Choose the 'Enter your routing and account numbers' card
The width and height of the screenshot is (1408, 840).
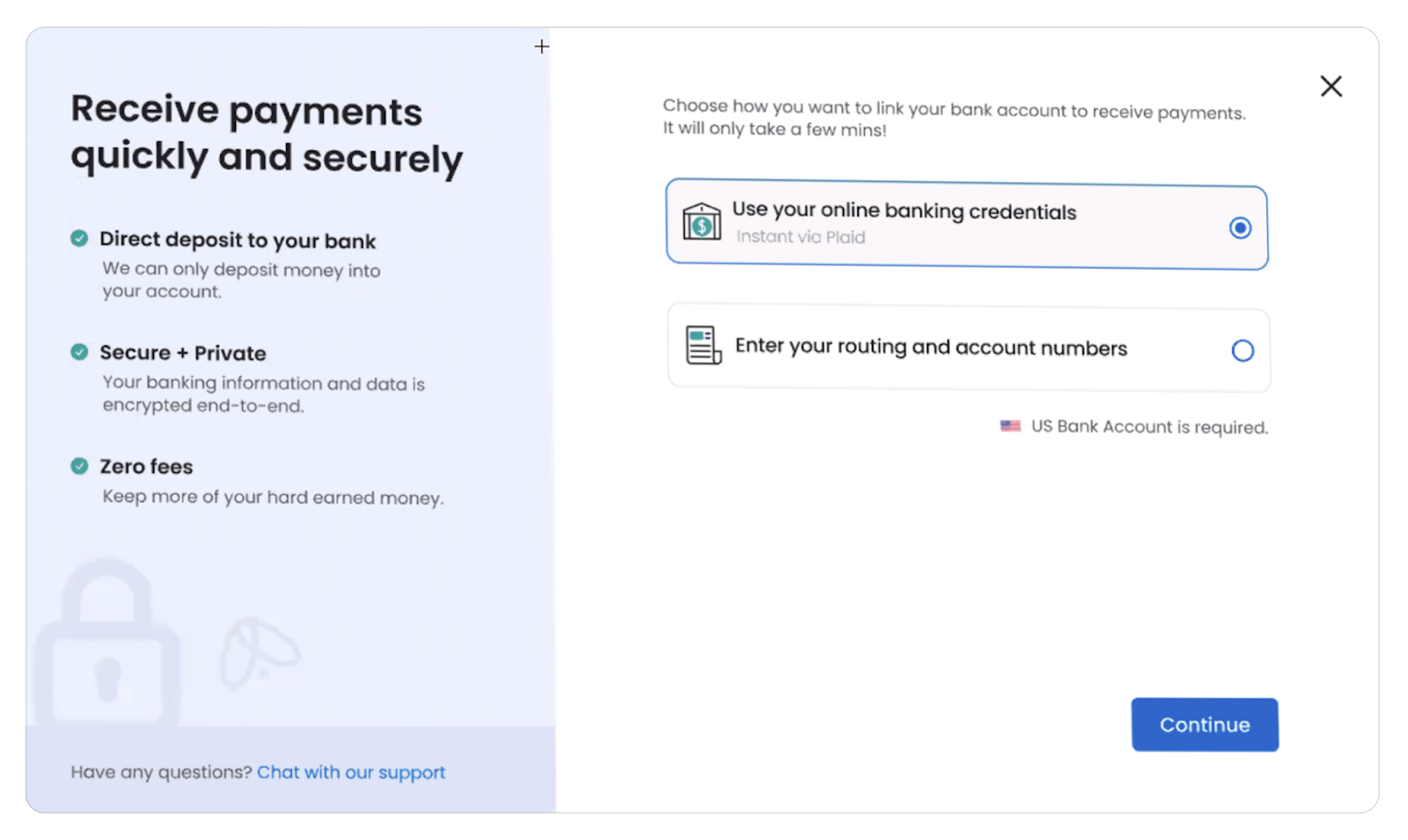(968, 348)
